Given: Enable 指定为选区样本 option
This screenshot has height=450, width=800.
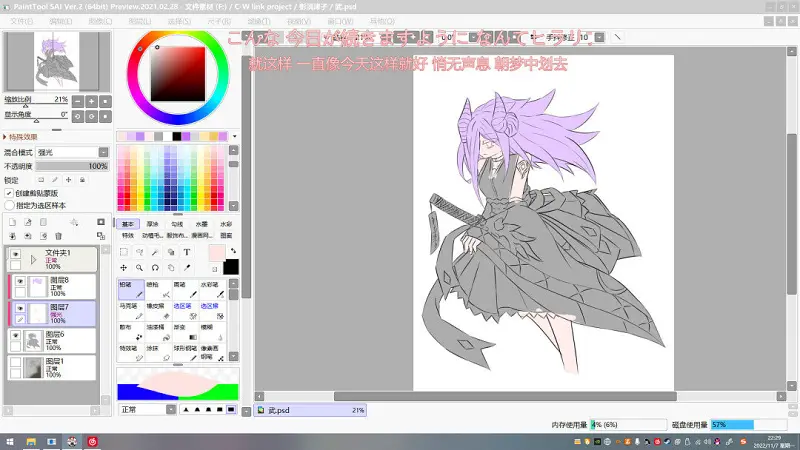Looking at the screenshot, I should (9, 205).
